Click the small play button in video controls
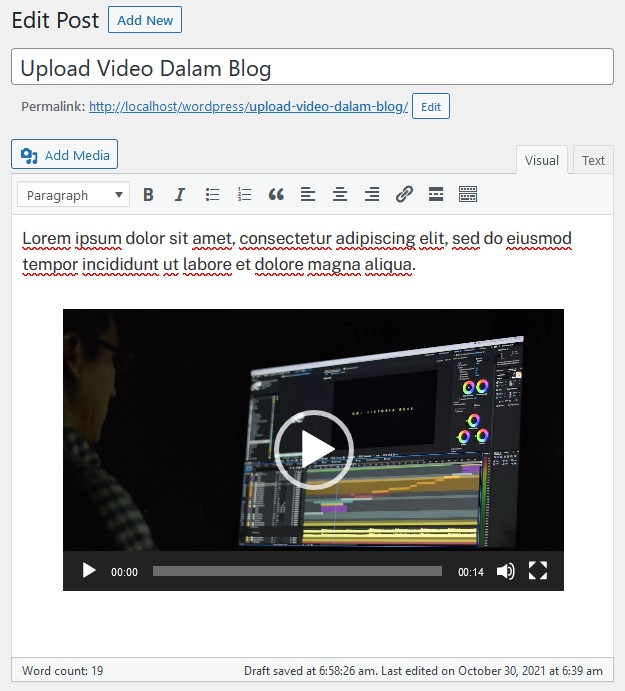Screen dimensions: 625x691 click(89, 571)
